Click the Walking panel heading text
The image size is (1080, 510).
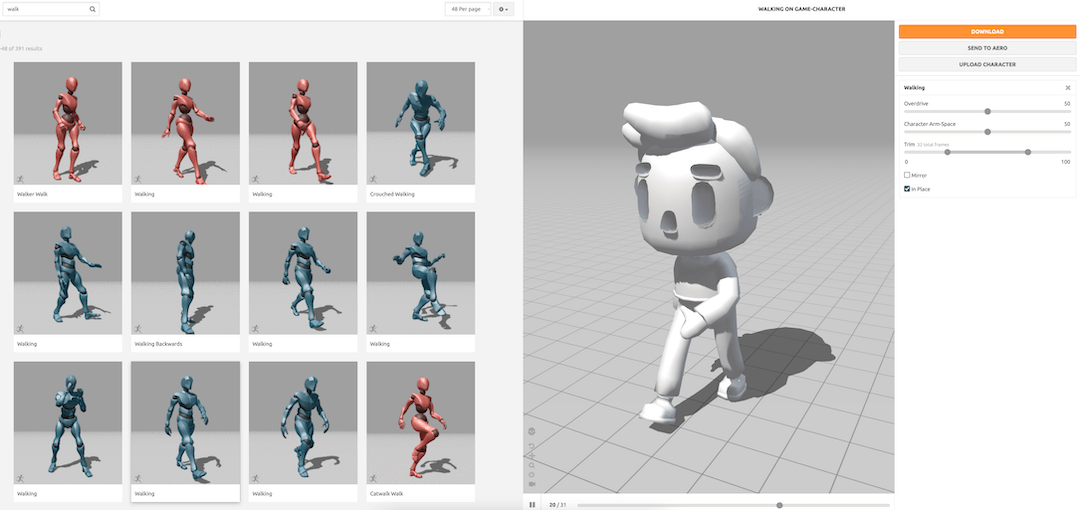[x=914, y=88]
